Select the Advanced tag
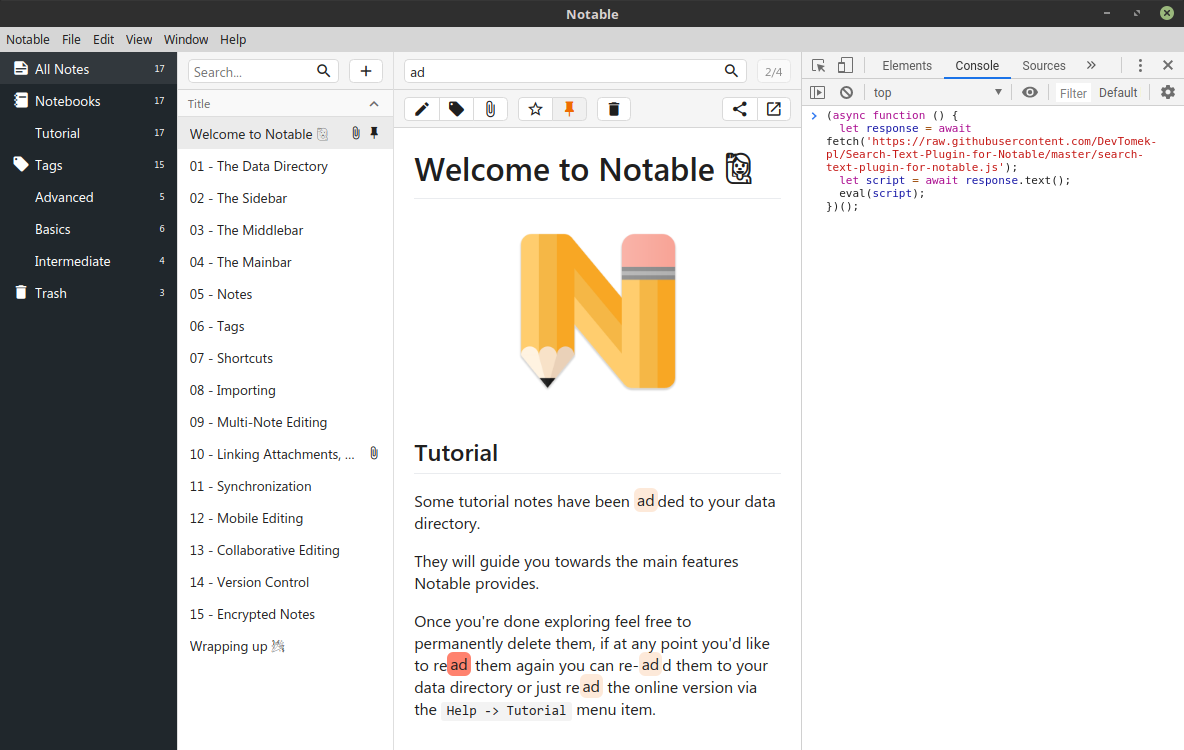 click(x=88, y=197)
